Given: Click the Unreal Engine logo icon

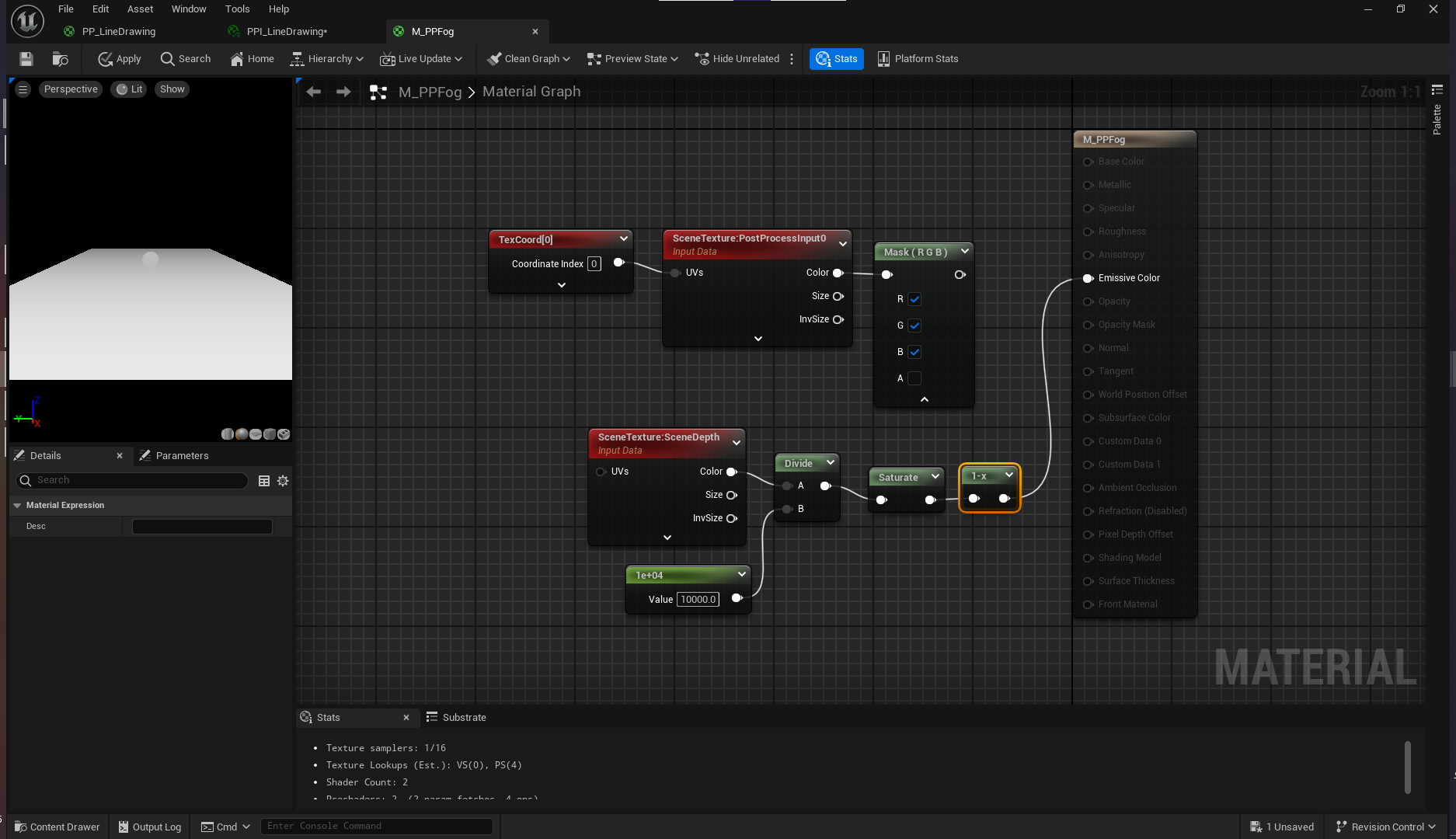Looking at the screenshot, I should tap(27, 21).
